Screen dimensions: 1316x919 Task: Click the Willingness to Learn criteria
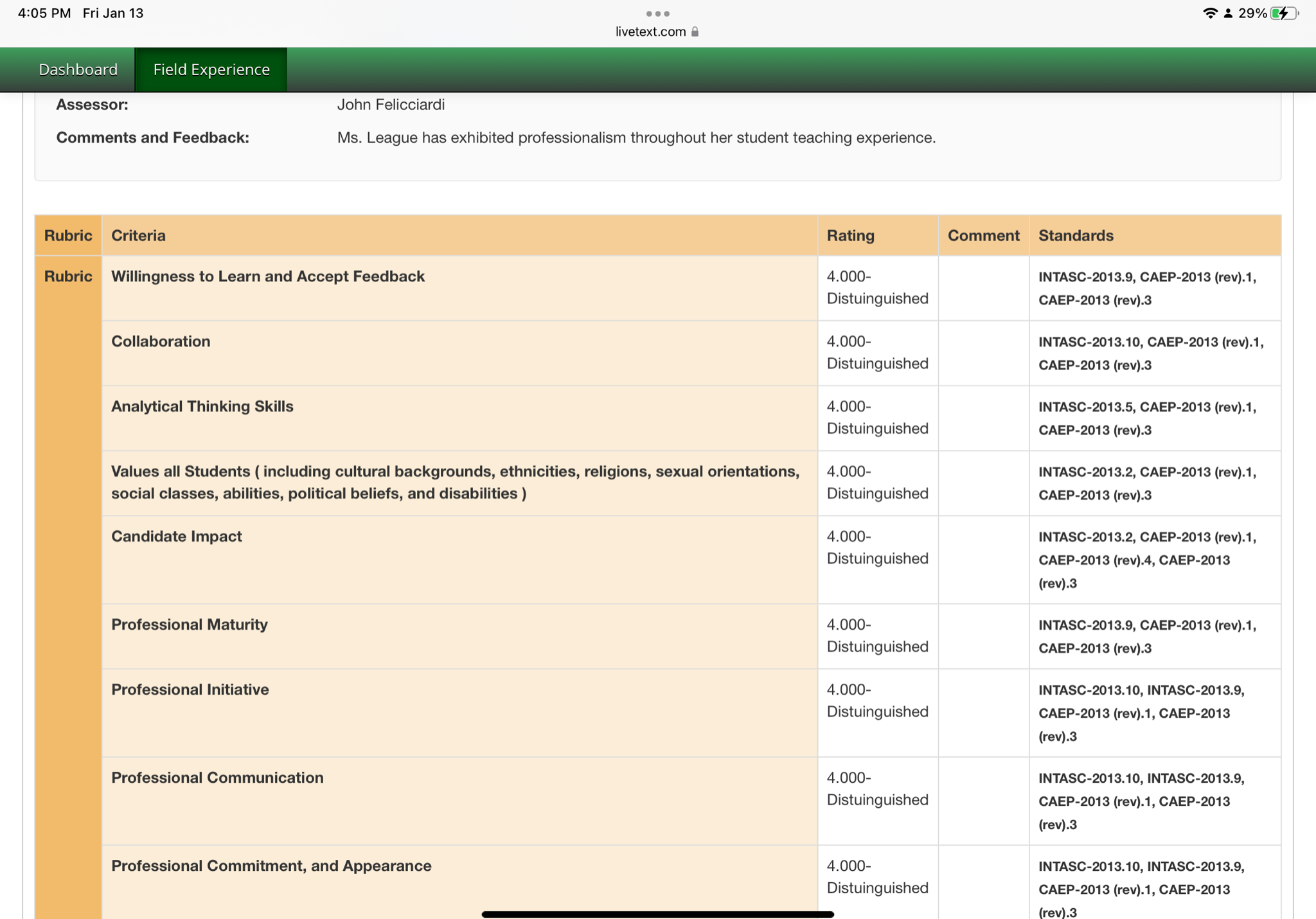[267, 276]
